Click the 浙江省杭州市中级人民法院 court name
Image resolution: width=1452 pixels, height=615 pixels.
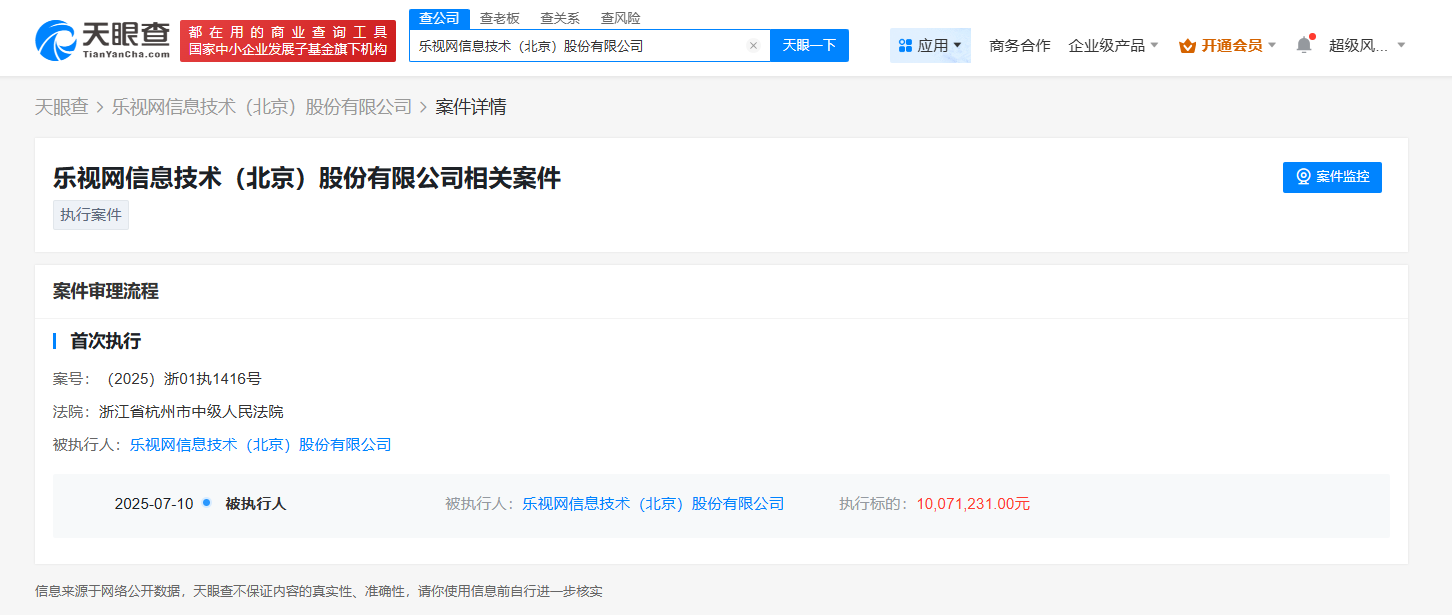[191, 412]
